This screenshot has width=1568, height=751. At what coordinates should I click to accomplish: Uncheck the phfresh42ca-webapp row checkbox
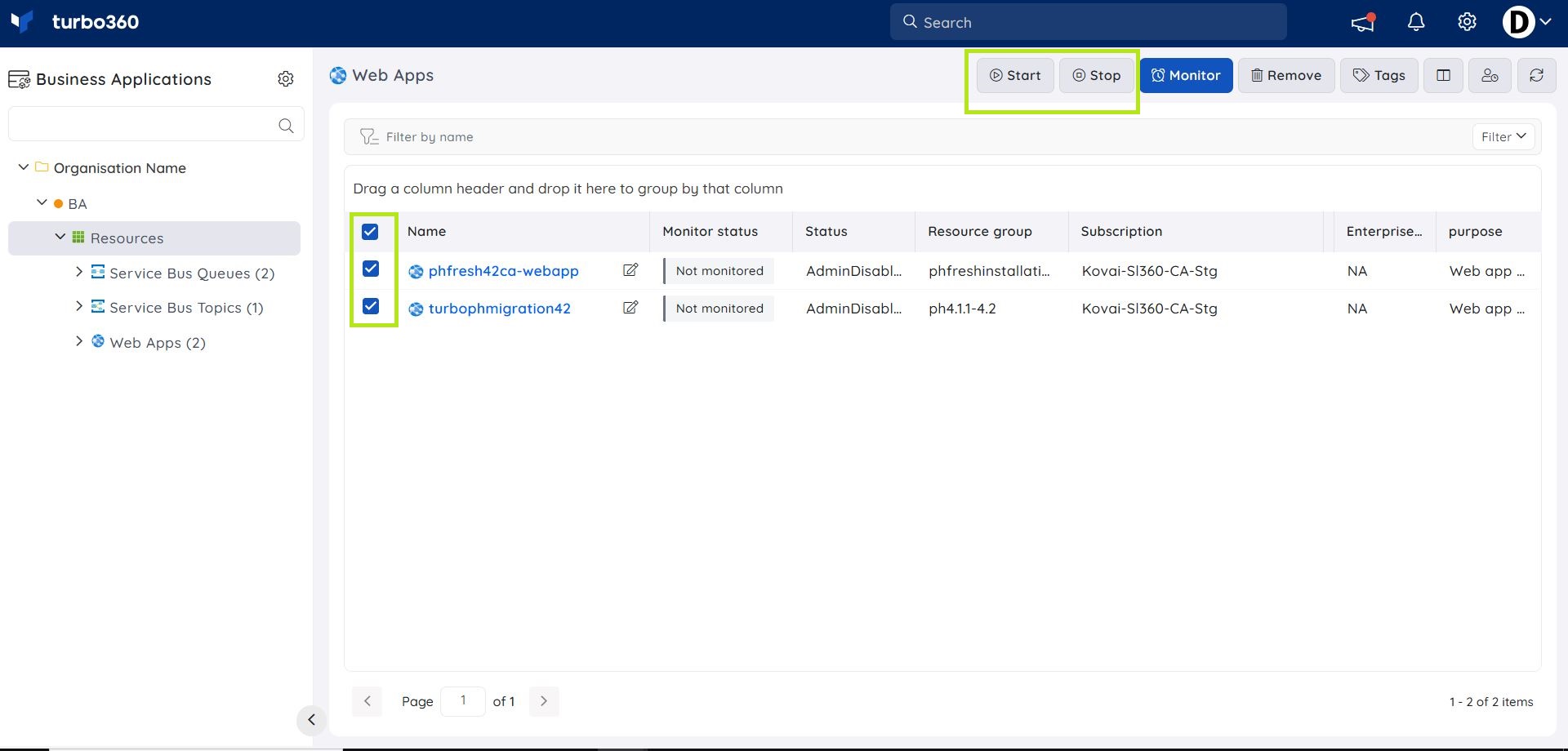[371, 269]
